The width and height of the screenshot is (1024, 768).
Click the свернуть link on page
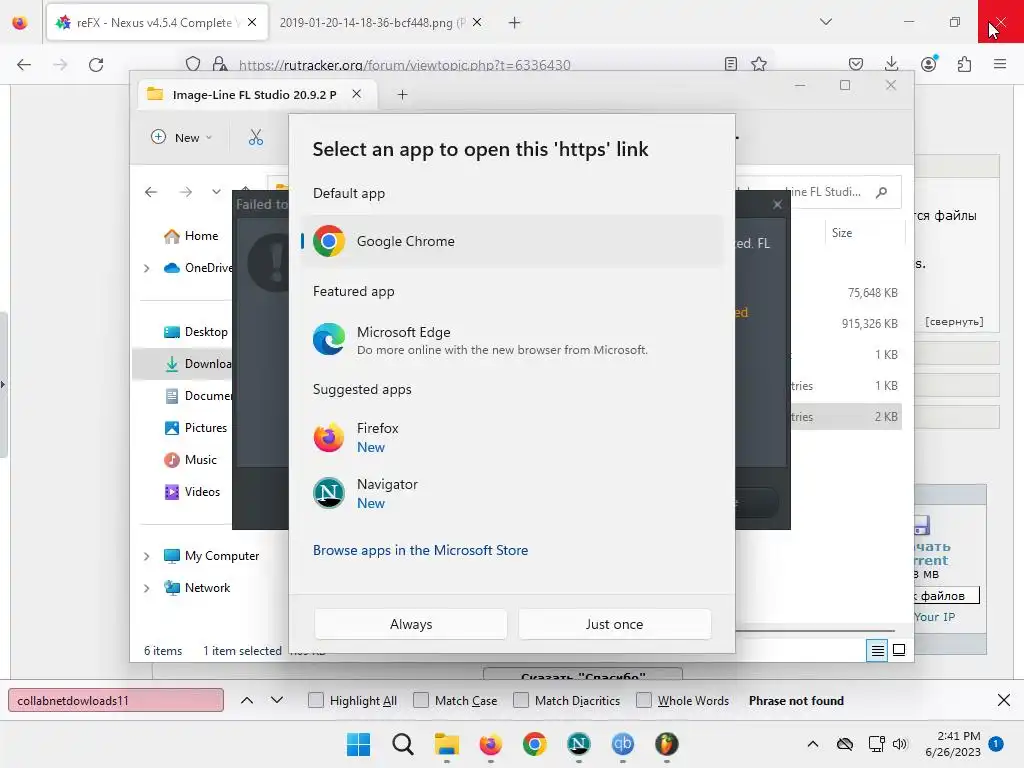tap(954, 321)
